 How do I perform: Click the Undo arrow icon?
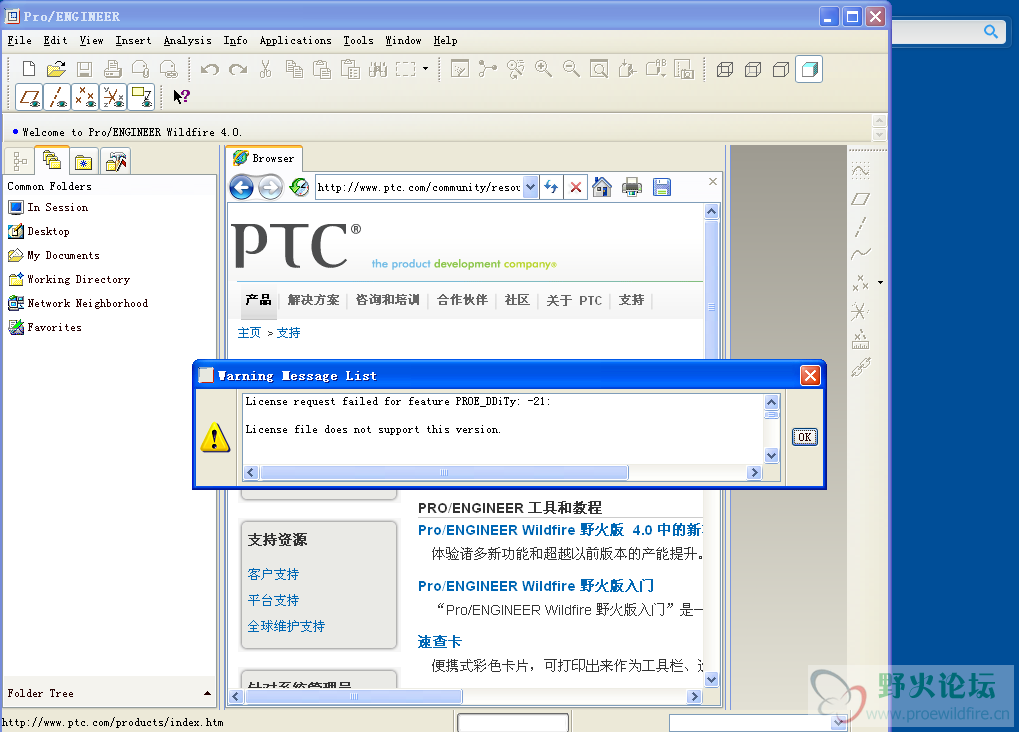coord(209,69)
